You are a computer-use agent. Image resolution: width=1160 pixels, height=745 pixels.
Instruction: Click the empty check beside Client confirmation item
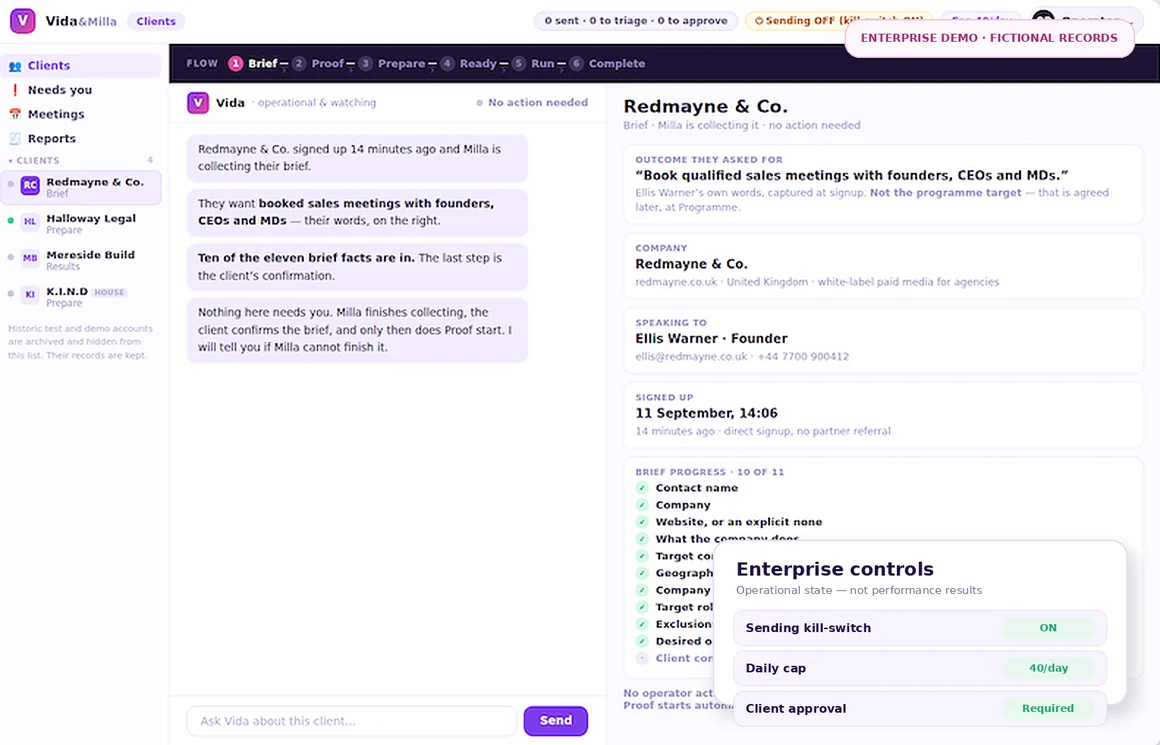[x=642, y=658]
